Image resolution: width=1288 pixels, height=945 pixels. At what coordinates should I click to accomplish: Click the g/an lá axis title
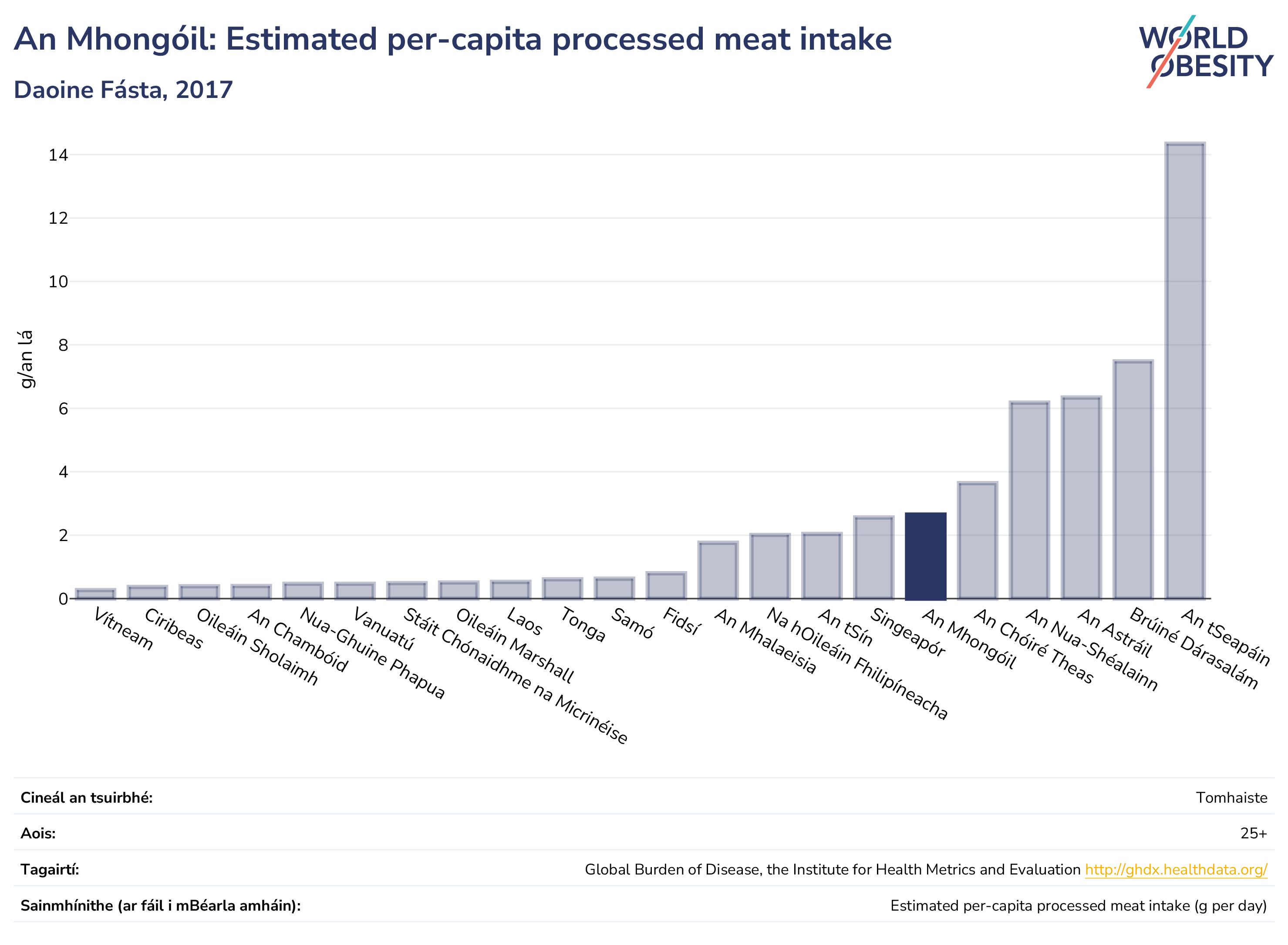point(26,359)
